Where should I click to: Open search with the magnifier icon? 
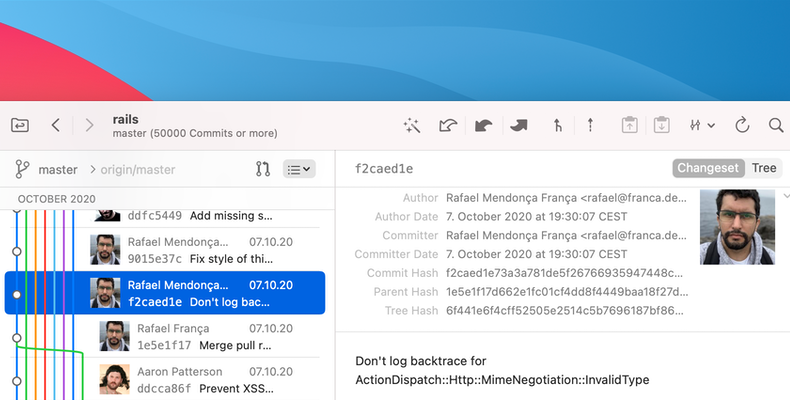[775, 125]
